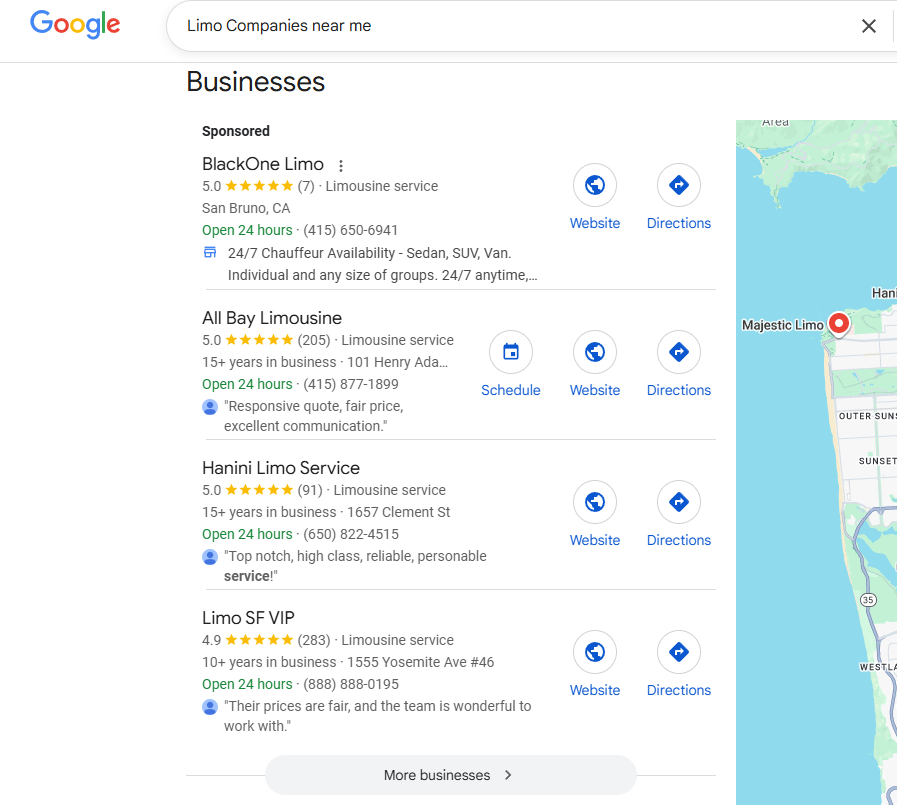Get directions to All Bay Limousine
The height and width of the screenshot is (805, 897).
click(679, 352)
